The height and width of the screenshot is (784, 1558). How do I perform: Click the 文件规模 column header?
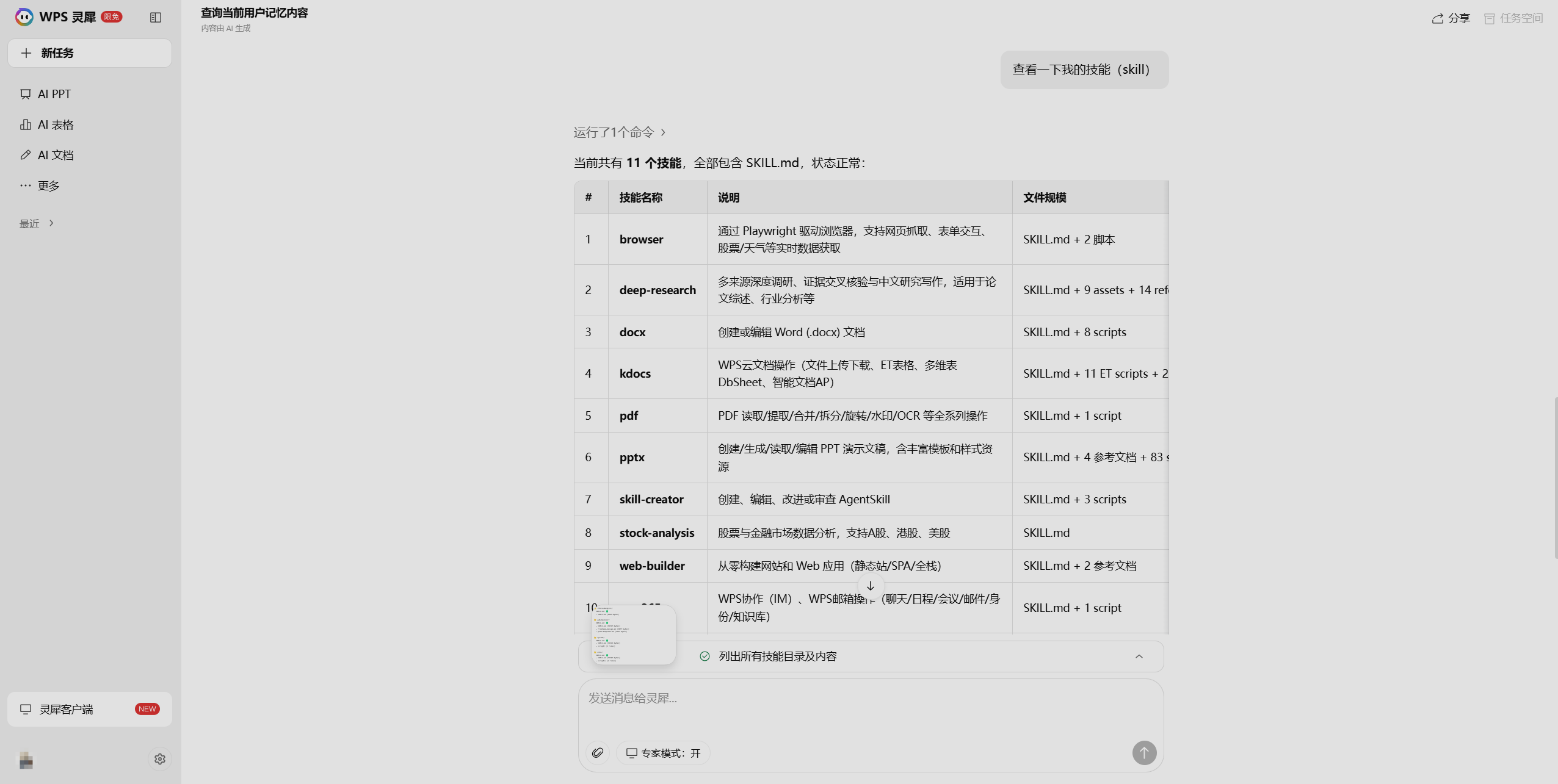[x=1090, y=198]
